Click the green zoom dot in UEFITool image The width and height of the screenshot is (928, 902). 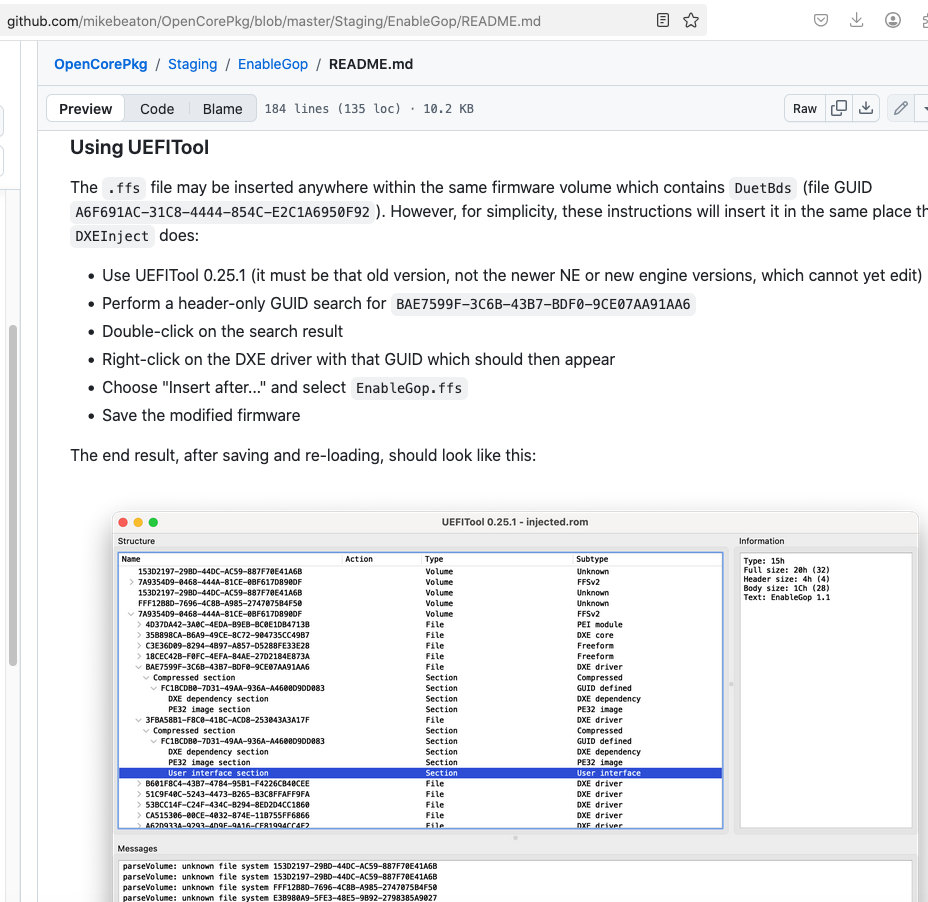pos(153,522)
